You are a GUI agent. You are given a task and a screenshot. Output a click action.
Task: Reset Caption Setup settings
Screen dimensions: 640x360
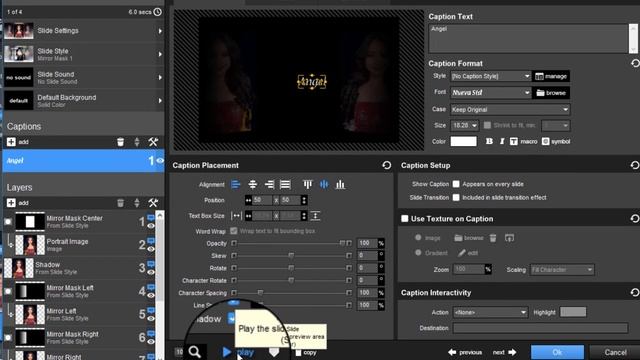[635, 165]
